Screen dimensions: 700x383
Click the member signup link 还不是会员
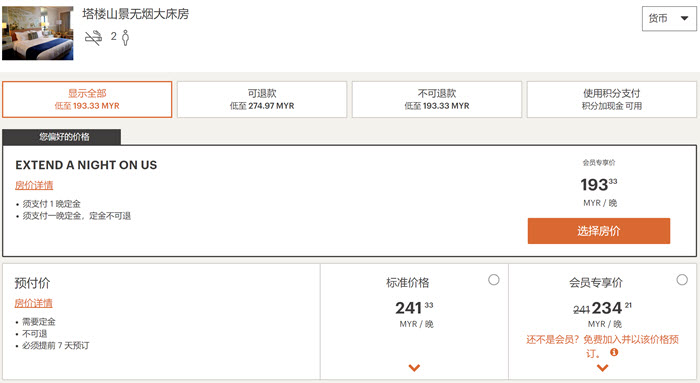(602, 346)
